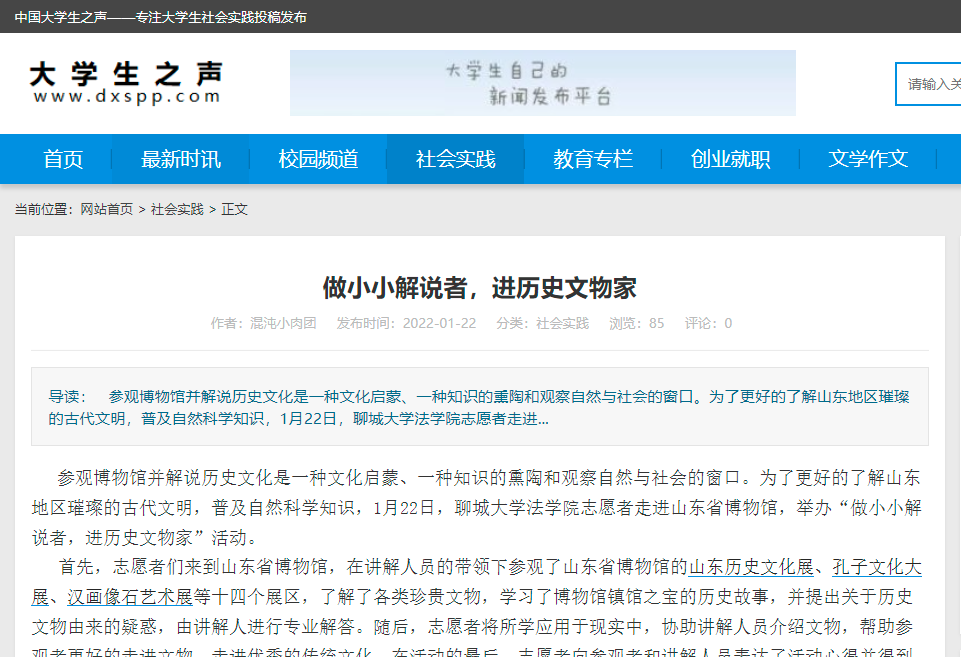Screen dimensions: 961x657
Task: Click 社会实践 in the breadcrumb trail
Action: coord(177,209)
